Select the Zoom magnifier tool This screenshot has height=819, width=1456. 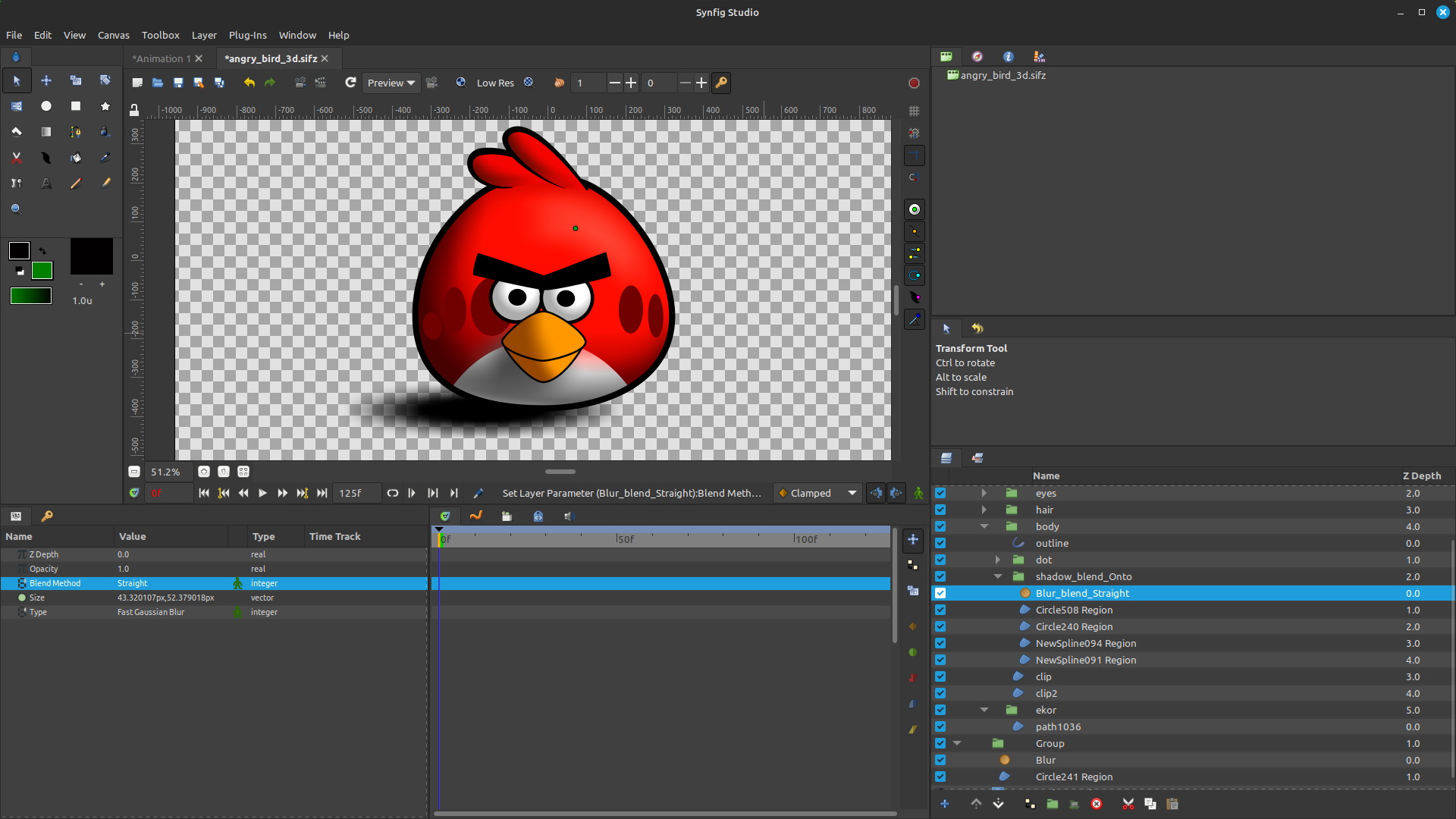[x=17, y=209]
